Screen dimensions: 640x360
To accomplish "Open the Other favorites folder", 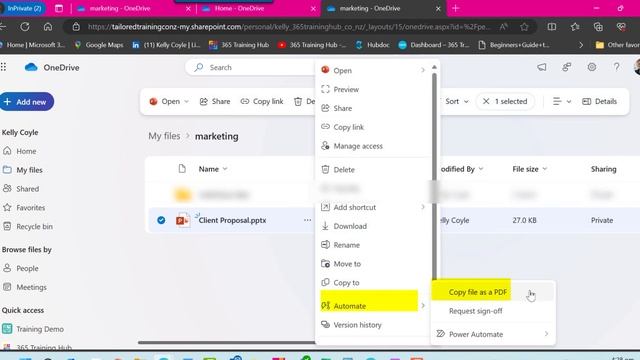I will [617, 45].
